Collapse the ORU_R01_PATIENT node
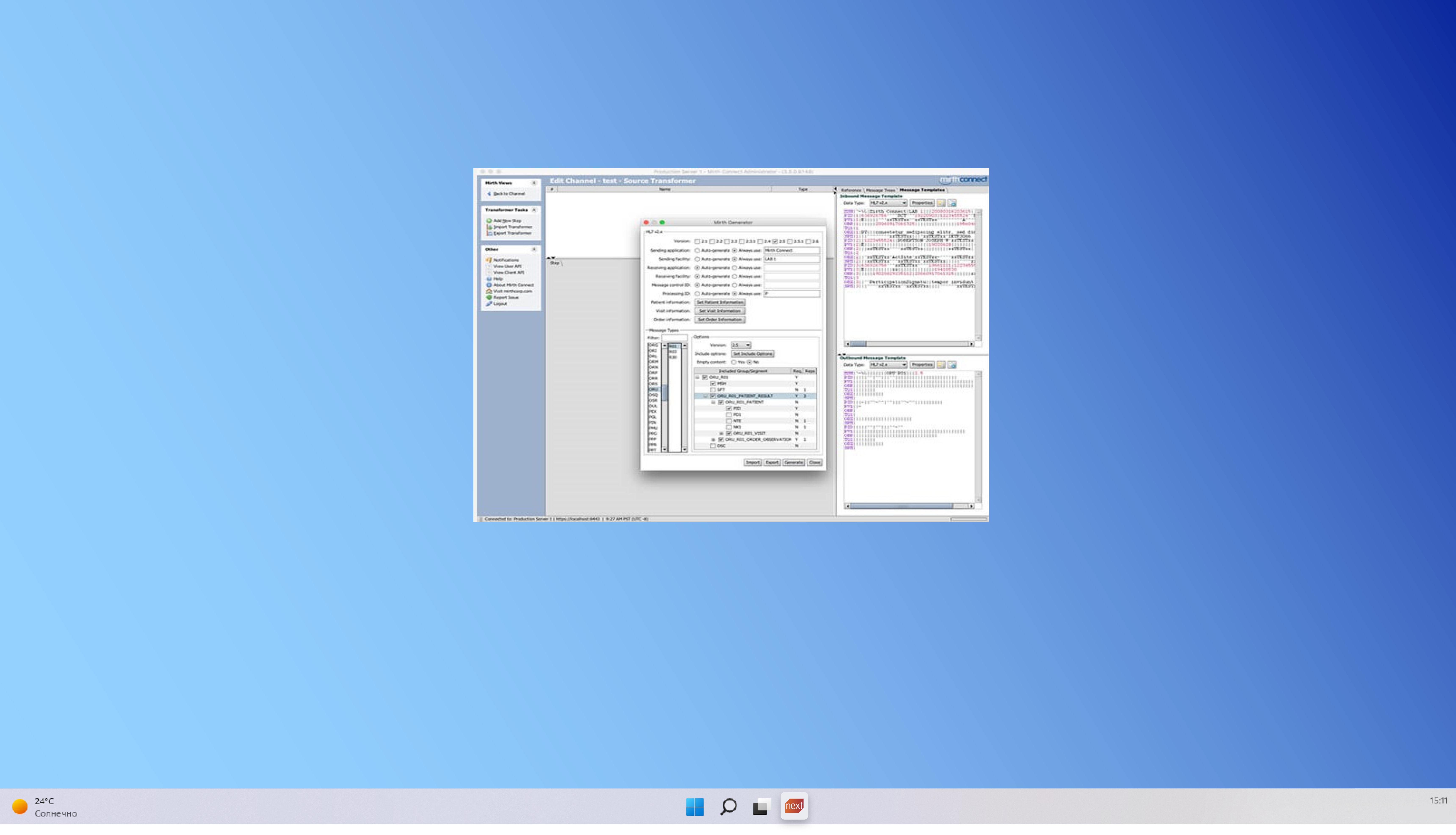 click(713, 403)
